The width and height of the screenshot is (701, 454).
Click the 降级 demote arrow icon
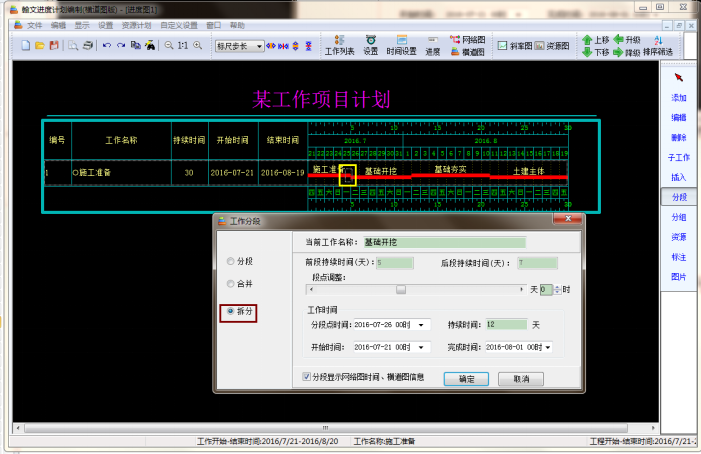[626, 51]
